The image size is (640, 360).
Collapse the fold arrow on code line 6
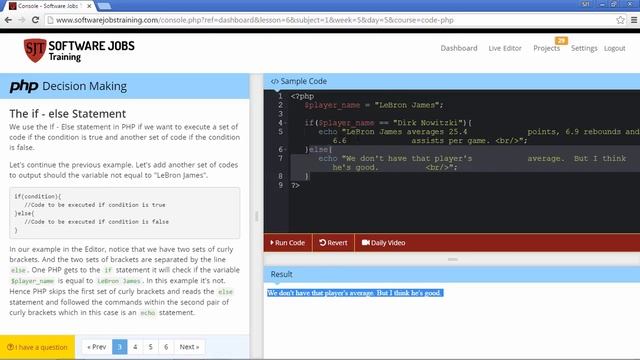(285, 149)
